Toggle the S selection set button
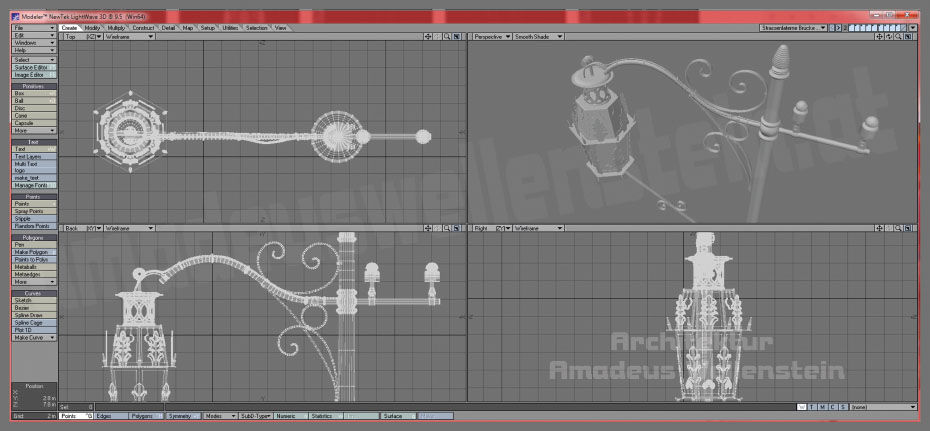The width and height of the screenshot is (930, 431). 842,407
